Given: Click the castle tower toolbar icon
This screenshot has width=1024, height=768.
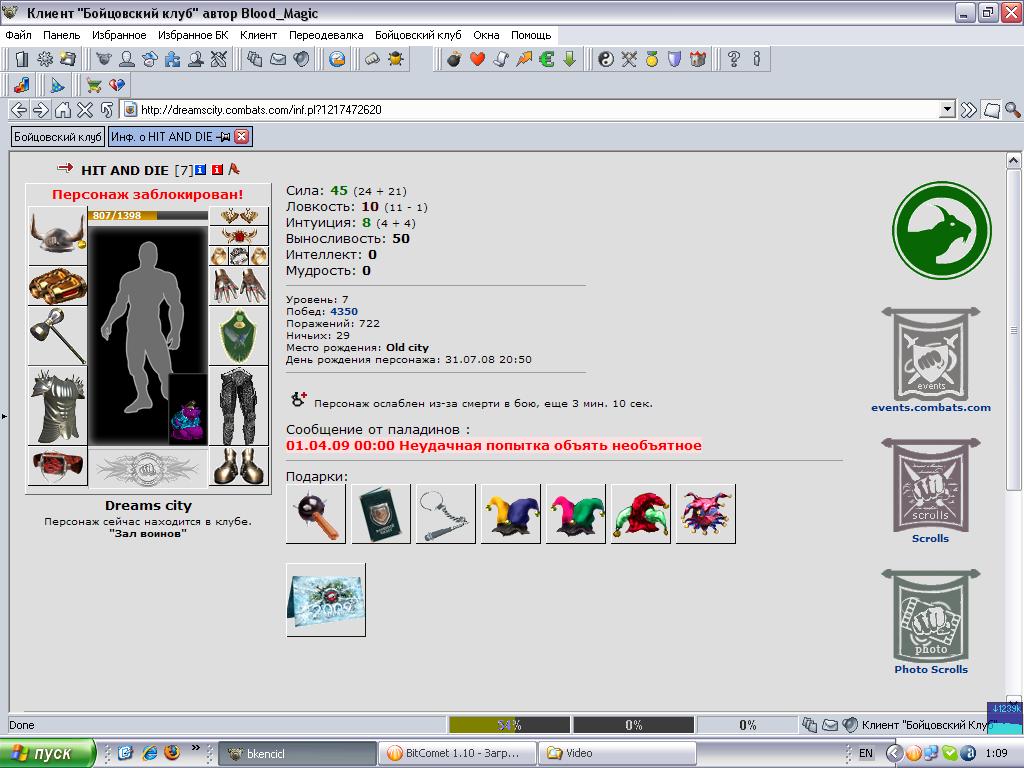Looking at the screenshot, I should [698, 59].
